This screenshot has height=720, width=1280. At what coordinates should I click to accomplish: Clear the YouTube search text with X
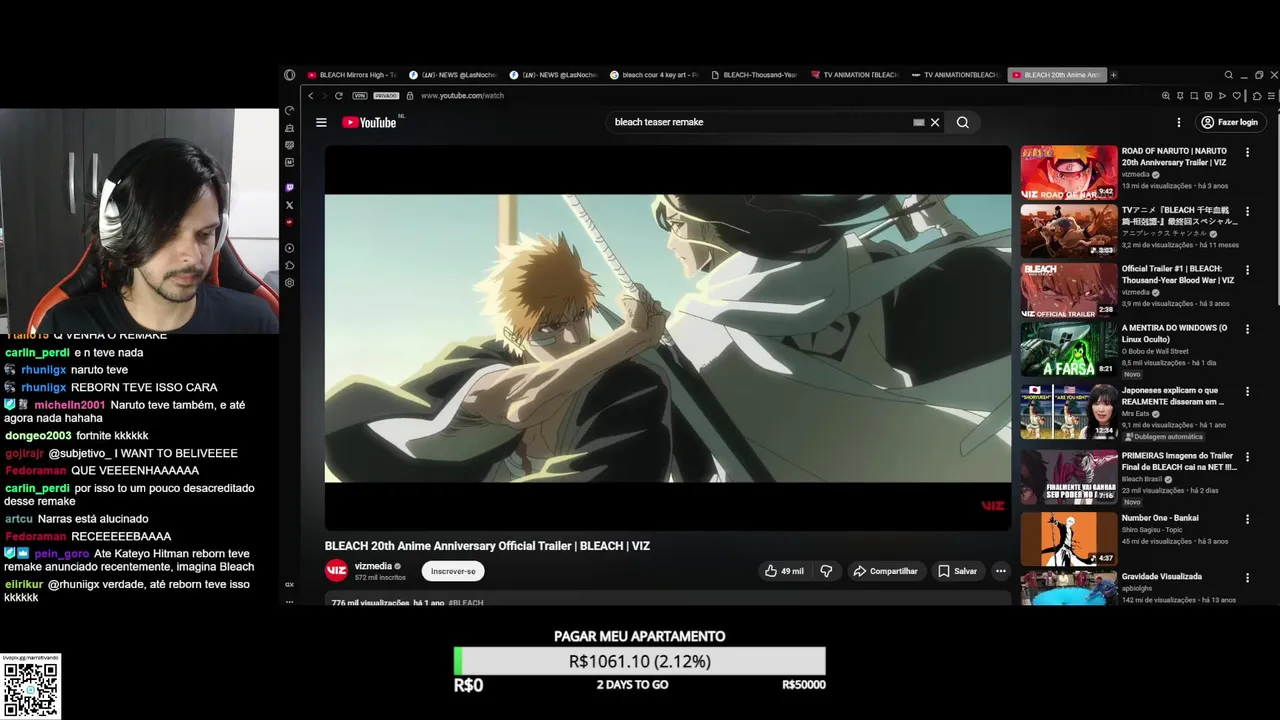coord(935,122)
